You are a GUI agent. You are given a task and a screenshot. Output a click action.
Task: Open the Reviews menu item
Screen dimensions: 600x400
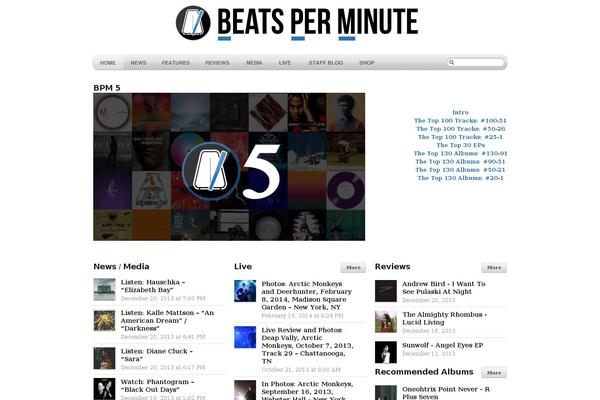point(217,63)
